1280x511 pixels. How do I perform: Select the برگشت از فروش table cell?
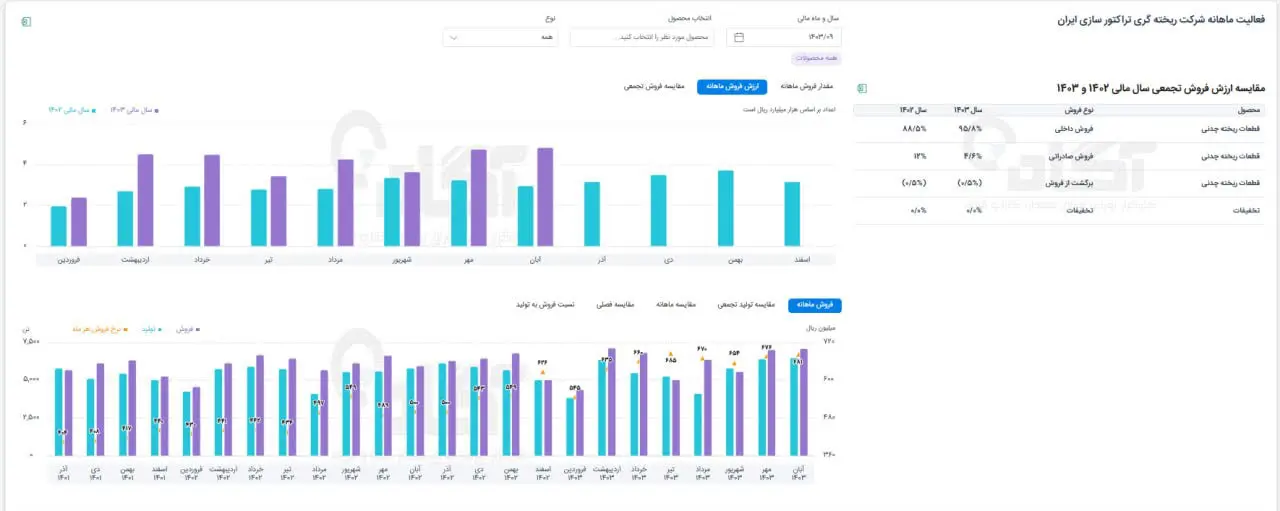[1070, 183]
